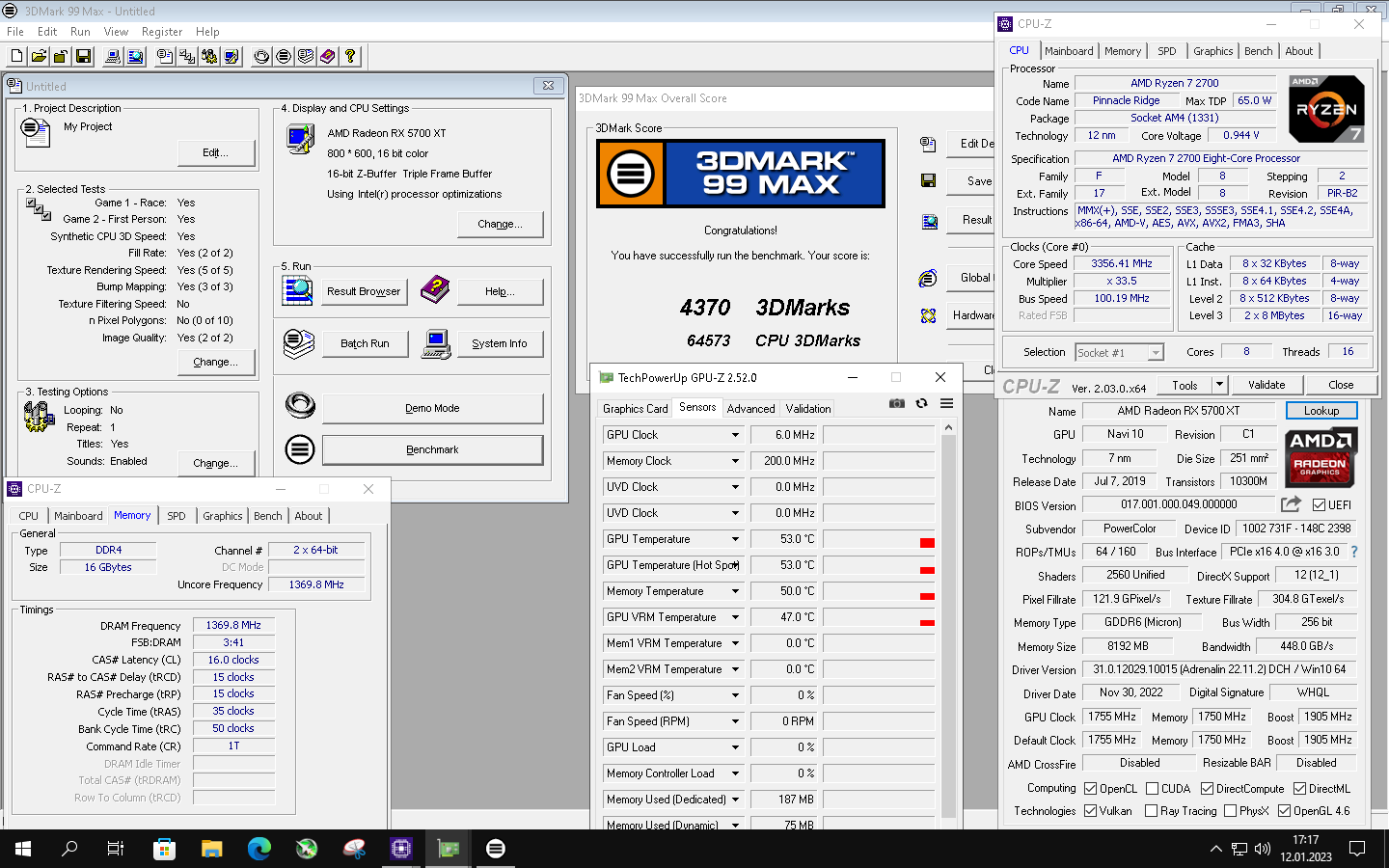Click the Validate button in CPU-Z
The image size is (1389, 868).
1266,385
